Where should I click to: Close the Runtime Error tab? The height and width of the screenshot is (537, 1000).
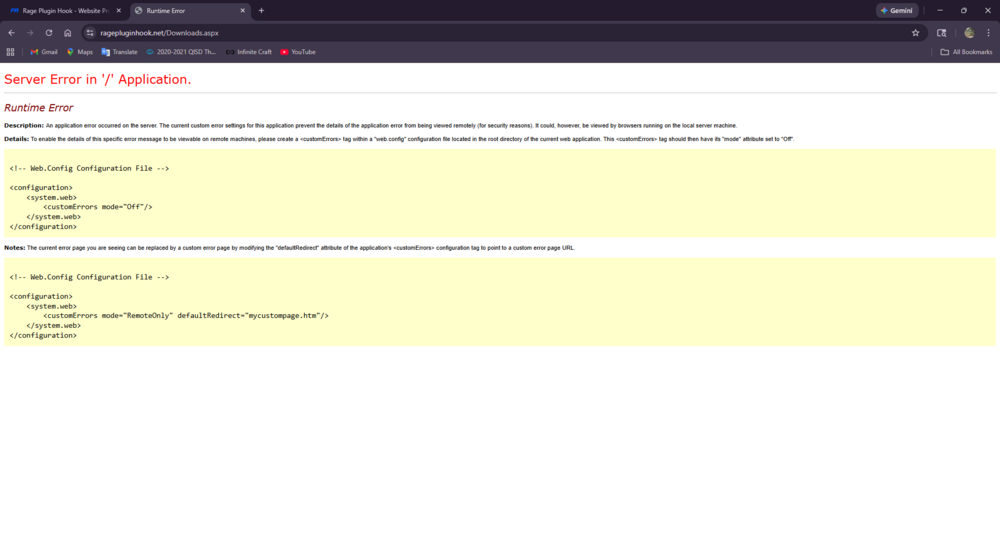pos(242,10)
